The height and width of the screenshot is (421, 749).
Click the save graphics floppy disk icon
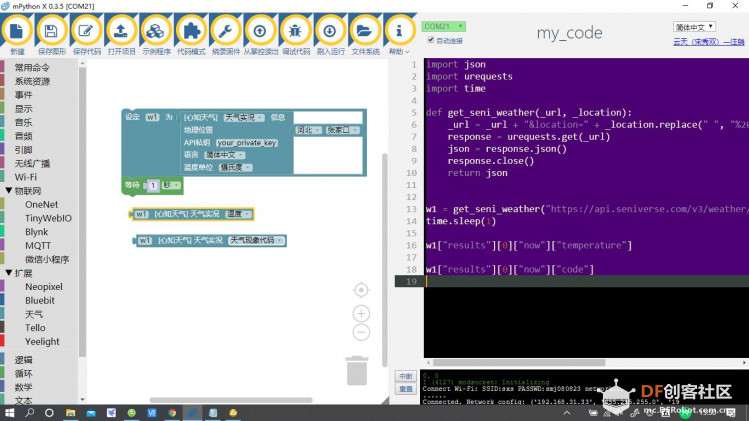click(52, 31)
